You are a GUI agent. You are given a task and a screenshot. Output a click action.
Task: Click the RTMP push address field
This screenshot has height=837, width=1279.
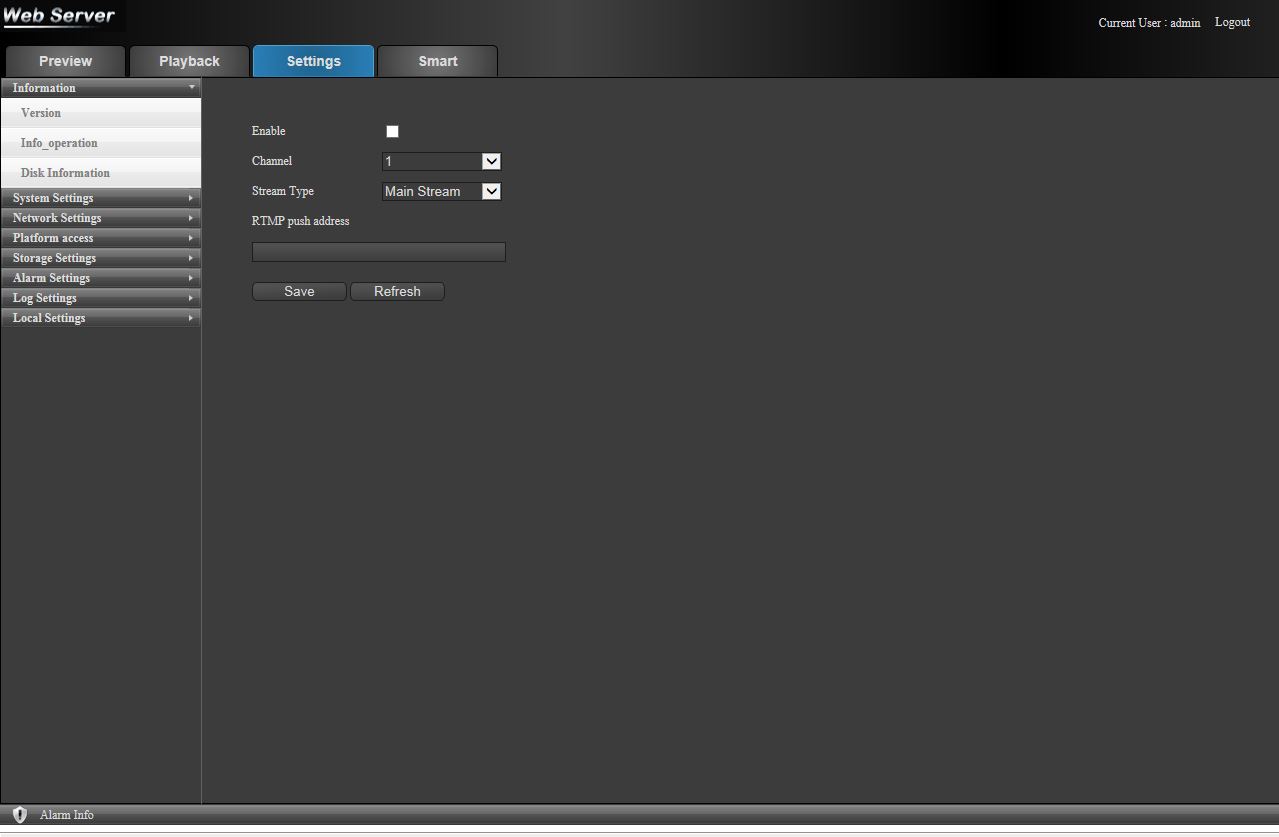[x=378, y=252]
